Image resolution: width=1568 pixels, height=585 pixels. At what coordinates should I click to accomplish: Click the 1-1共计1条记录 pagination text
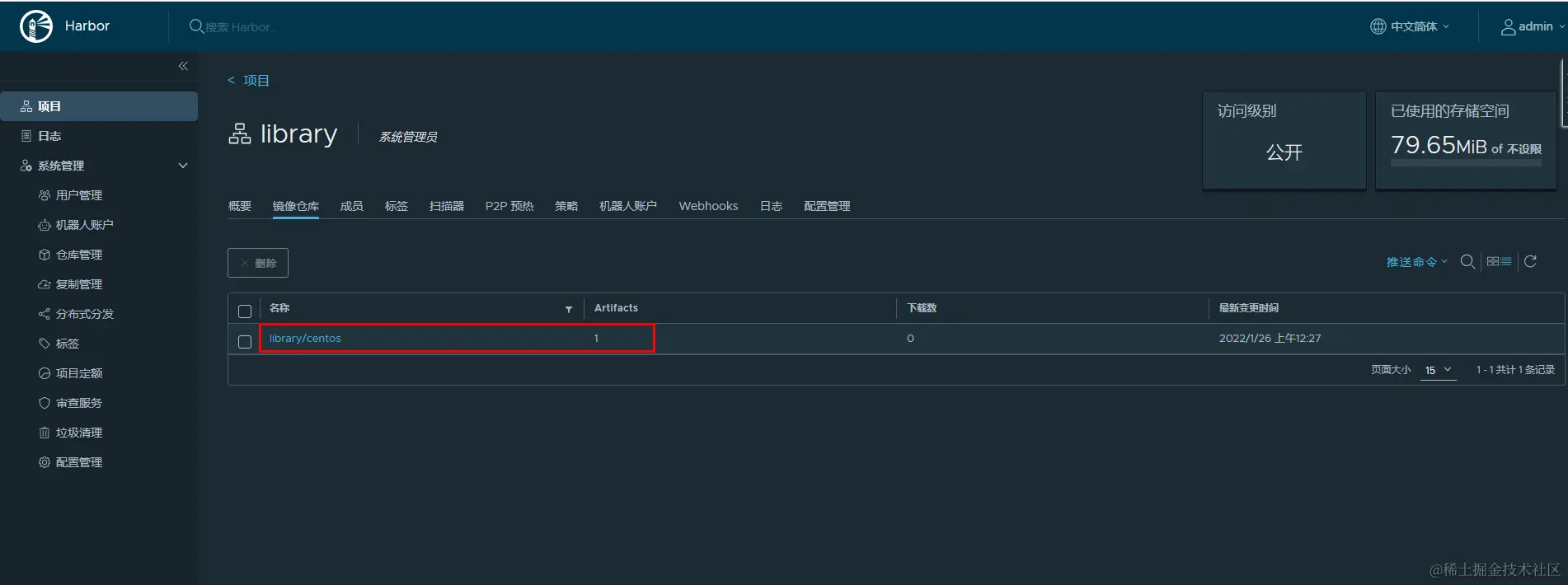tap(1515, 370)
